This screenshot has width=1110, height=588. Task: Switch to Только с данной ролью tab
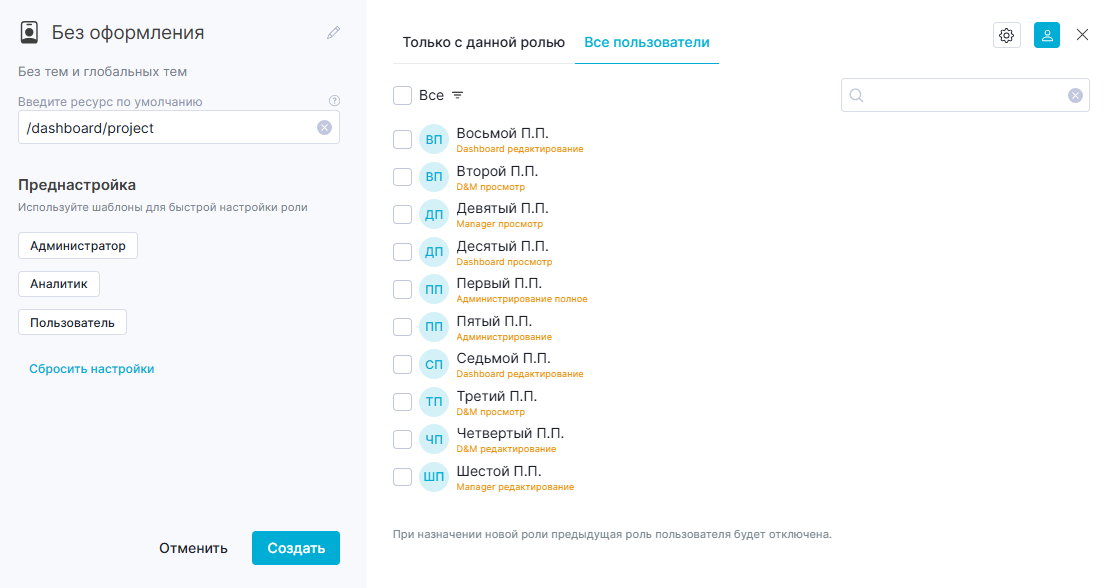click(484, 42)
